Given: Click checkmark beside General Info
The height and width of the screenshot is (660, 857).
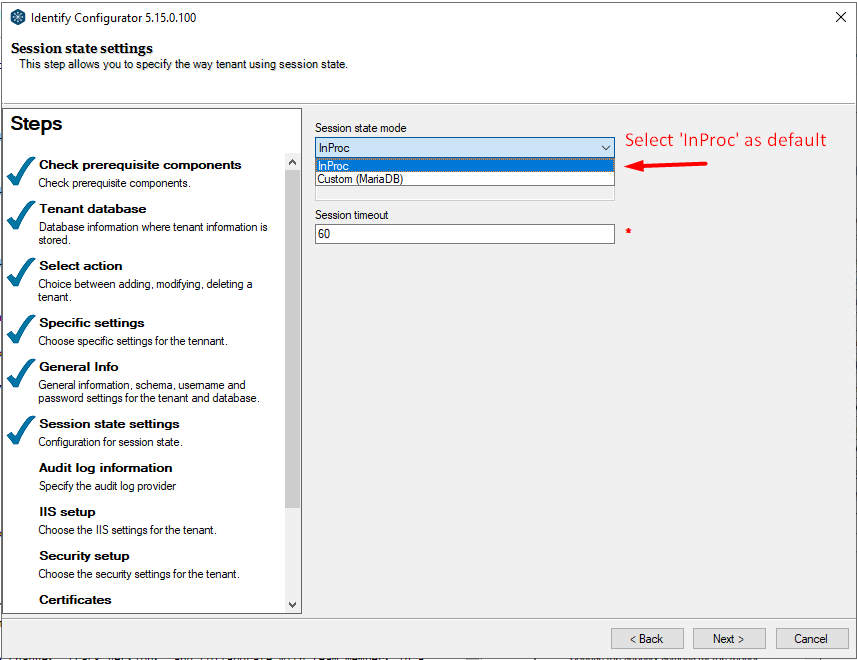Looking at the screenshot, I should (21, 373).
